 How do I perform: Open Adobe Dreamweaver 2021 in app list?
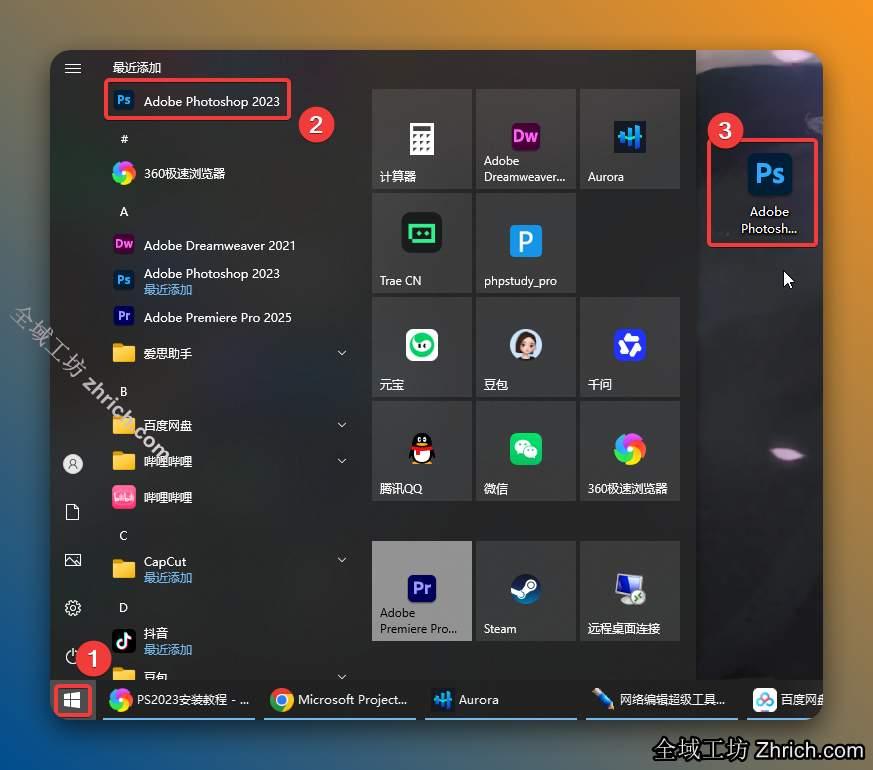pos(231,245)
